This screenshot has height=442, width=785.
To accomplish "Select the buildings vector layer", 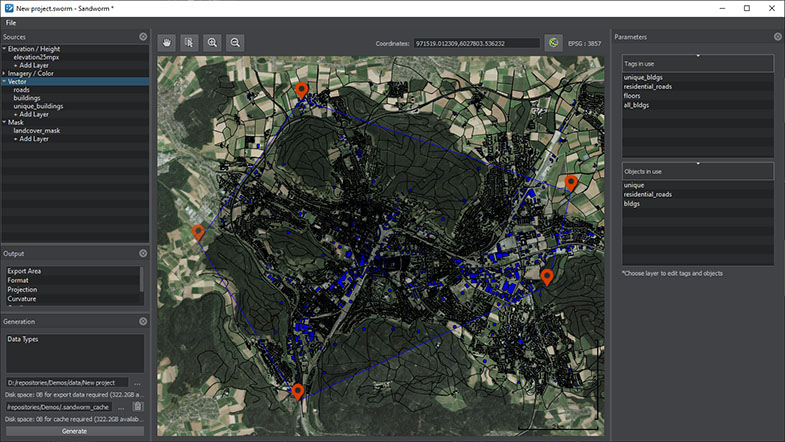I will click(27, 98).
